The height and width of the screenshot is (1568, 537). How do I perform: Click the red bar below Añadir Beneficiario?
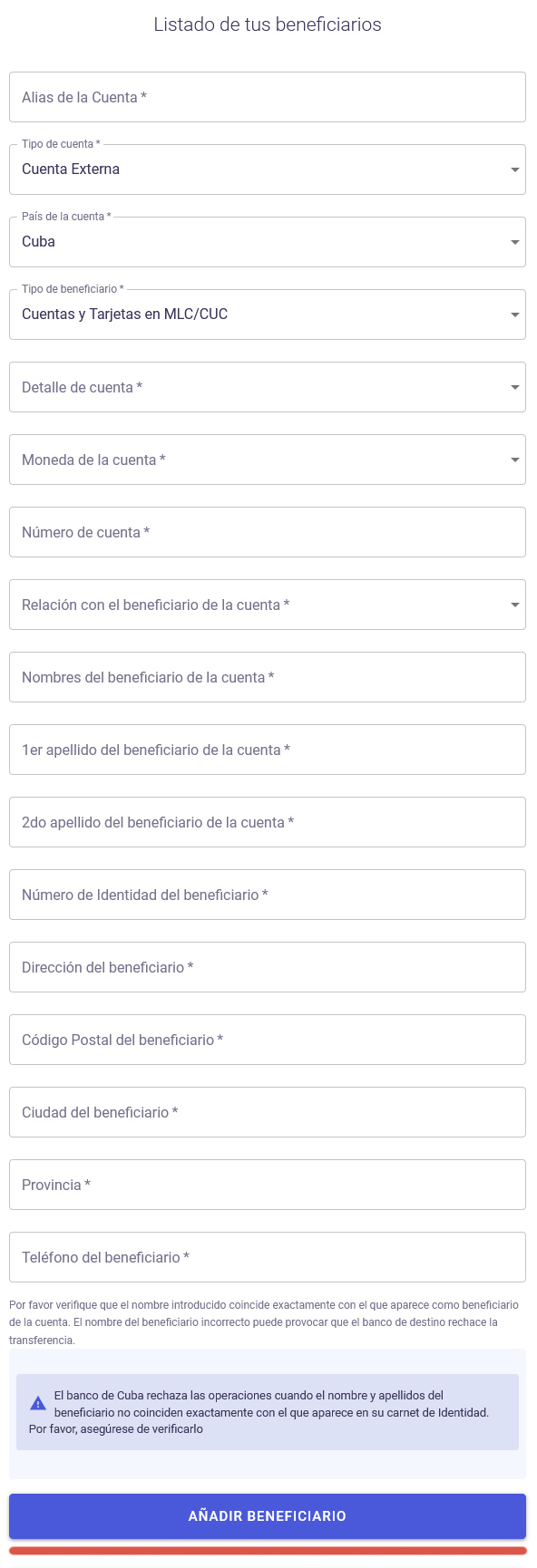coord(268,1551)
